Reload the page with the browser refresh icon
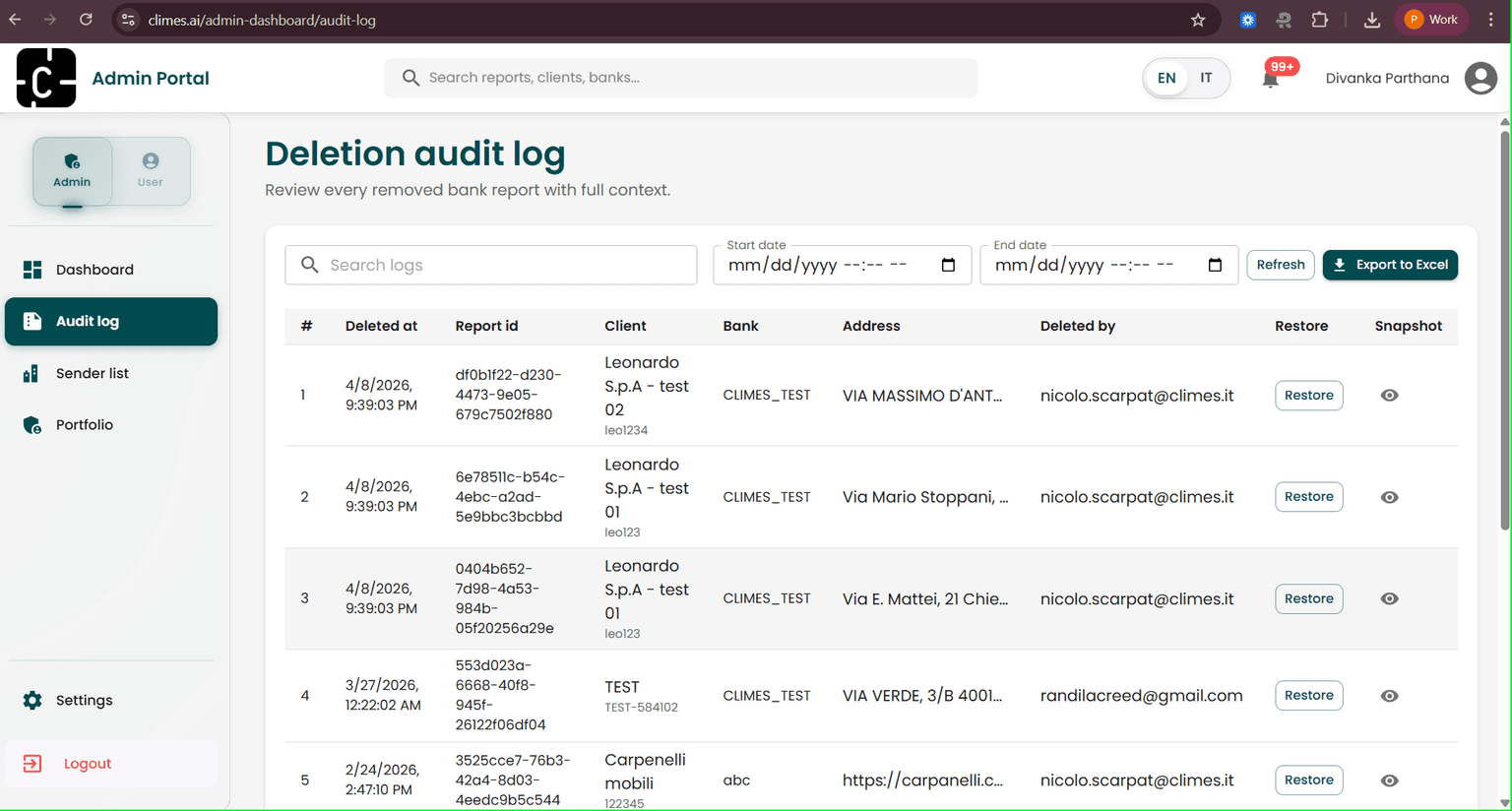 coord(86,20)
